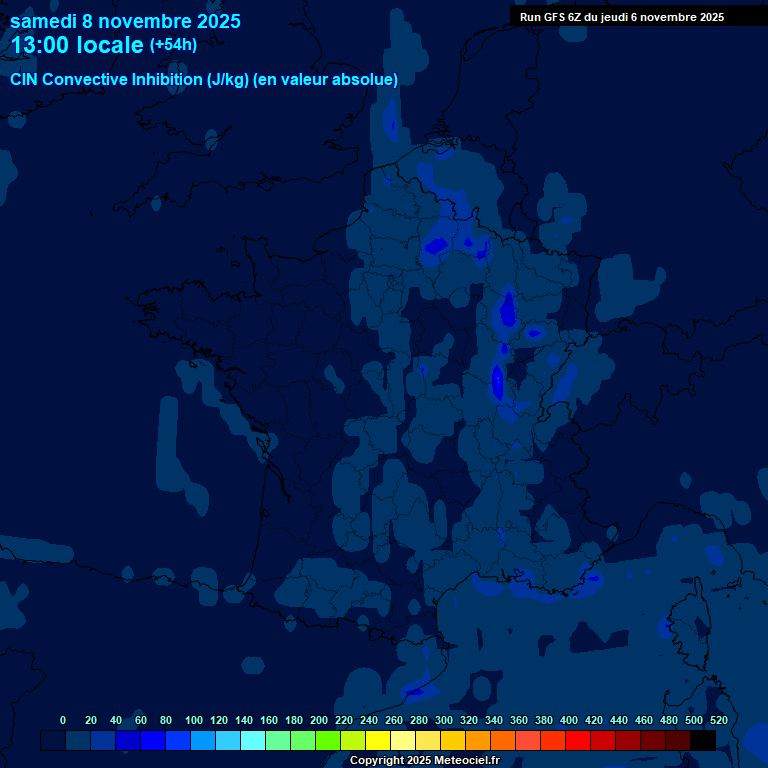Pick the cyan swatch between 140 and 160
This screenshot has height=768, width=768.
[x=253, y=740]
